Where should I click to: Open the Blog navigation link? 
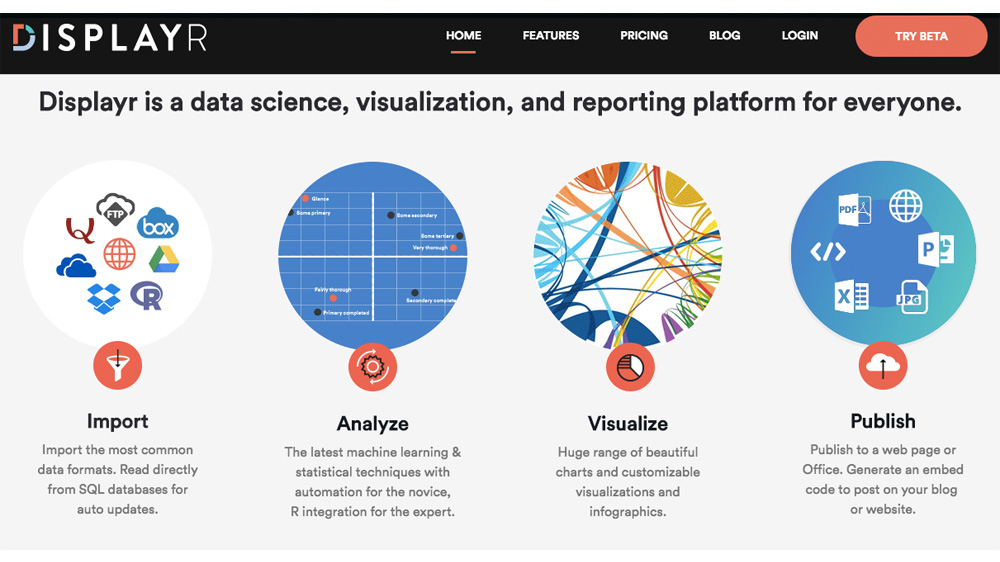[725, 36]
